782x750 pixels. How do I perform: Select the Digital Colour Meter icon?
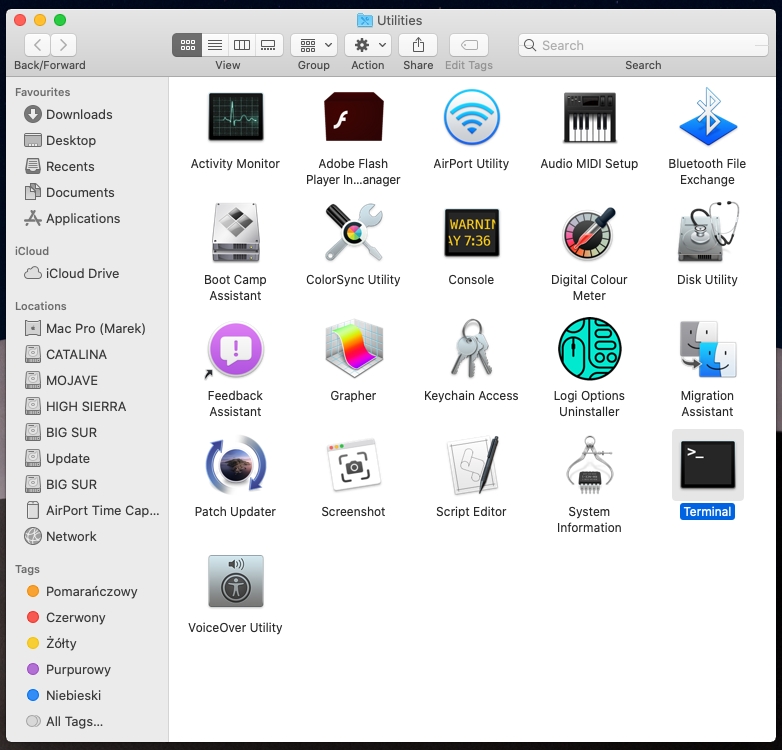(x=589, y=233)
